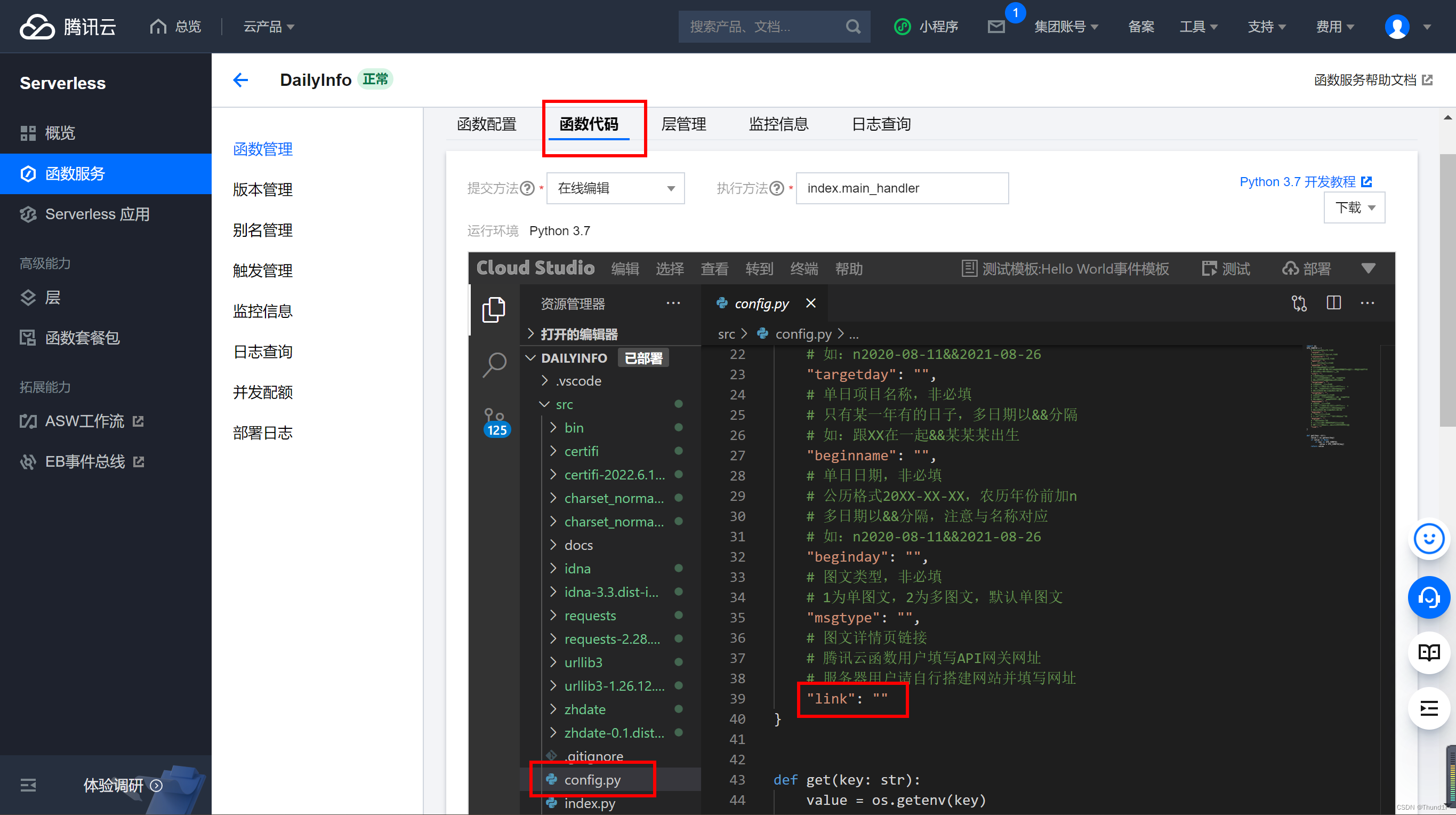Screen dimensions: 1456x815
Task: Switch to the top 监控信息 tab
Action: (778, 124)
